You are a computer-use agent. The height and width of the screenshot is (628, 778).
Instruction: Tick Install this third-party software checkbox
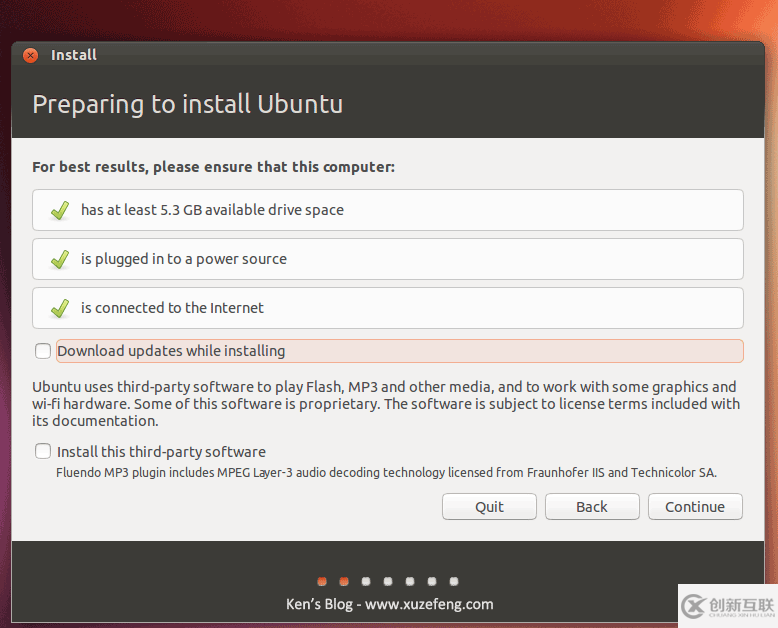(43, 451)
